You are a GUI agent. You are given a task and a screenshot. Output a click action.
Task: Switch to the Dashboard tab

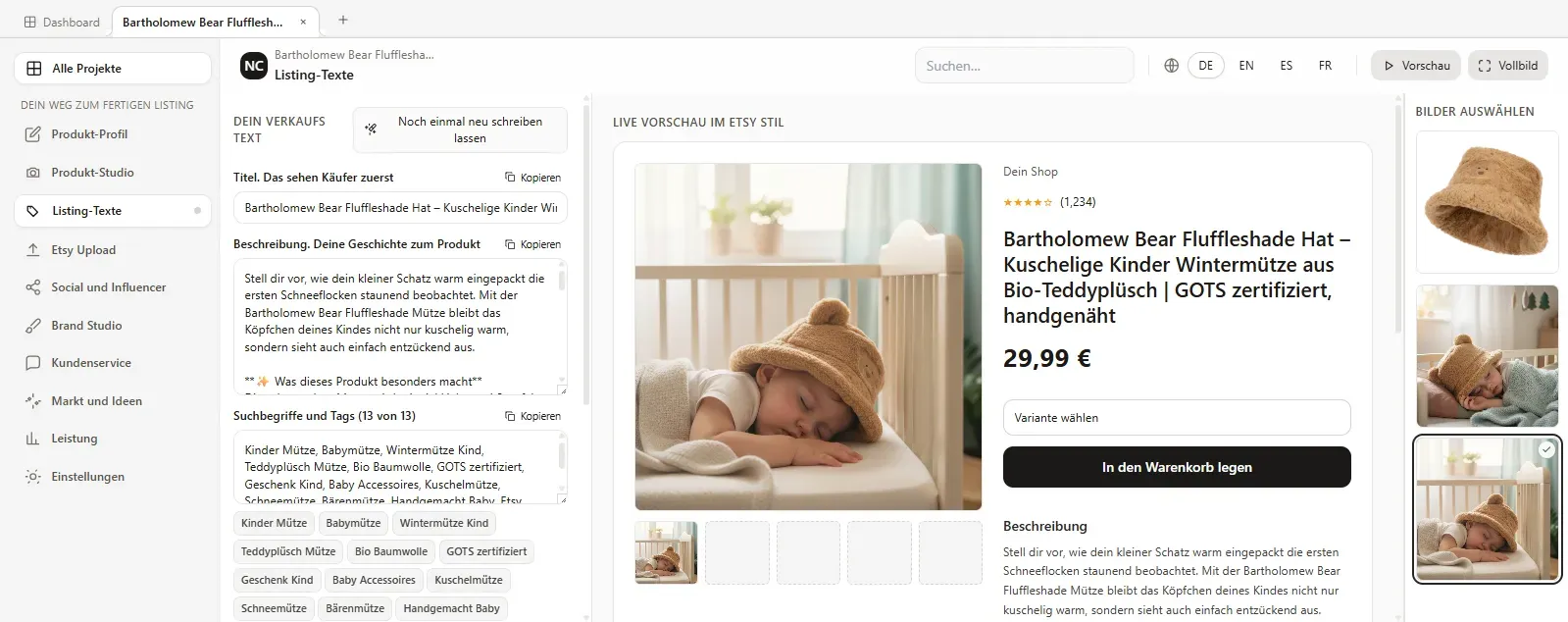(x=62, y=22)
